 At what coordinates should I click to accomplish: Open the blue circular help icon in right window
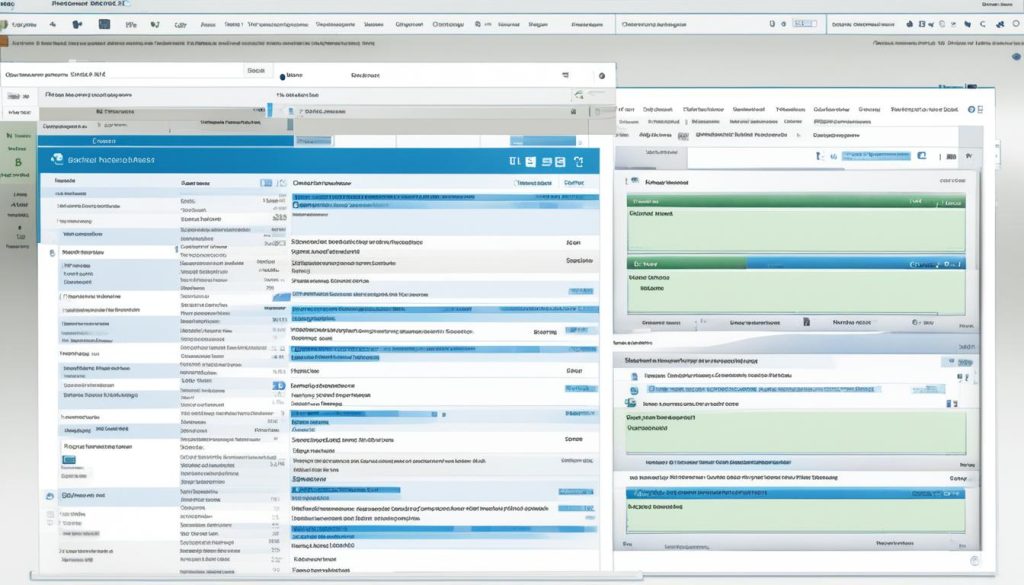(971, 110)
